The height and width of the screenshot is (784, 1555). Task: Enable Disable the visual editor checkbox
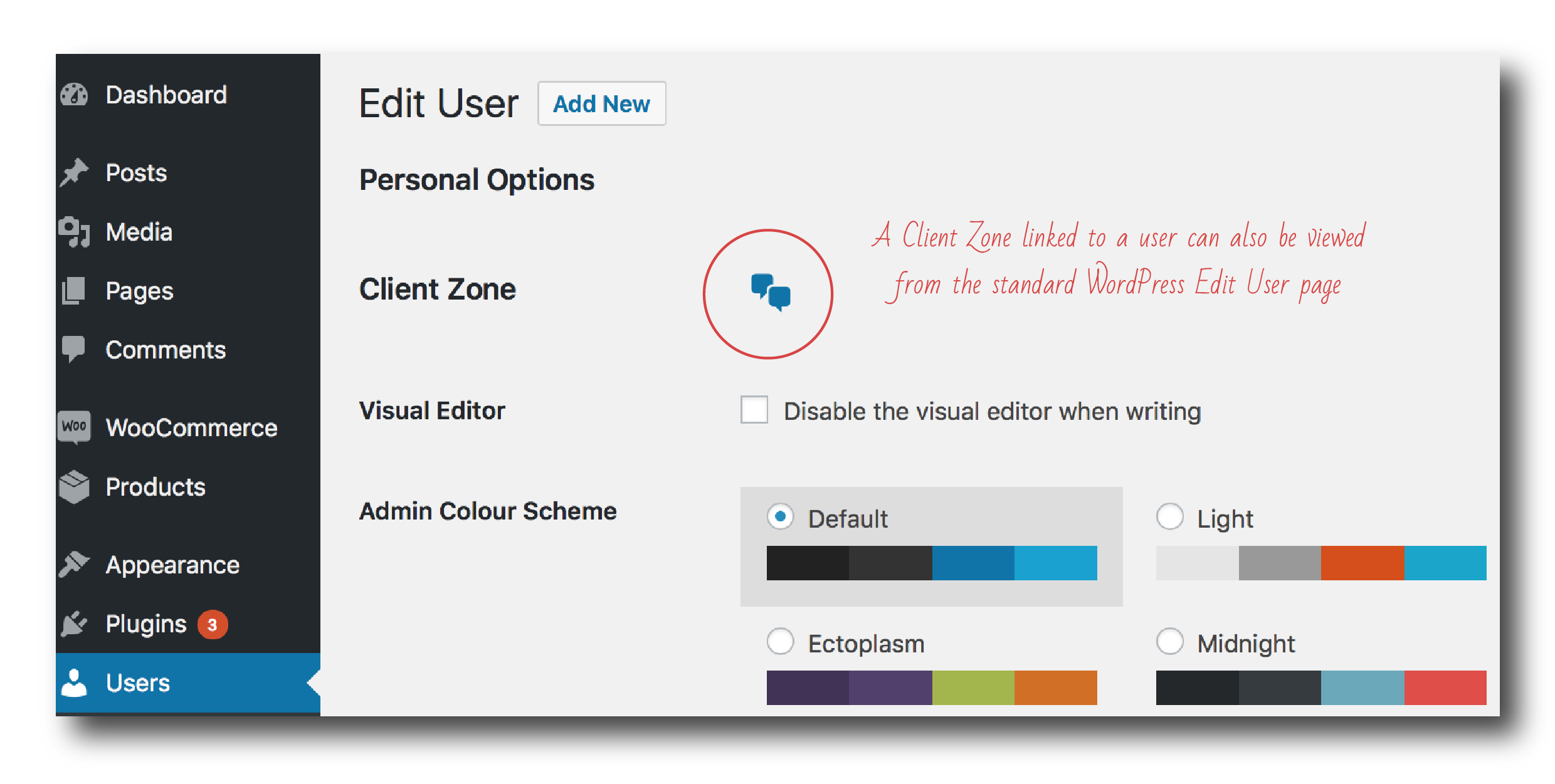tap(754, 410)
